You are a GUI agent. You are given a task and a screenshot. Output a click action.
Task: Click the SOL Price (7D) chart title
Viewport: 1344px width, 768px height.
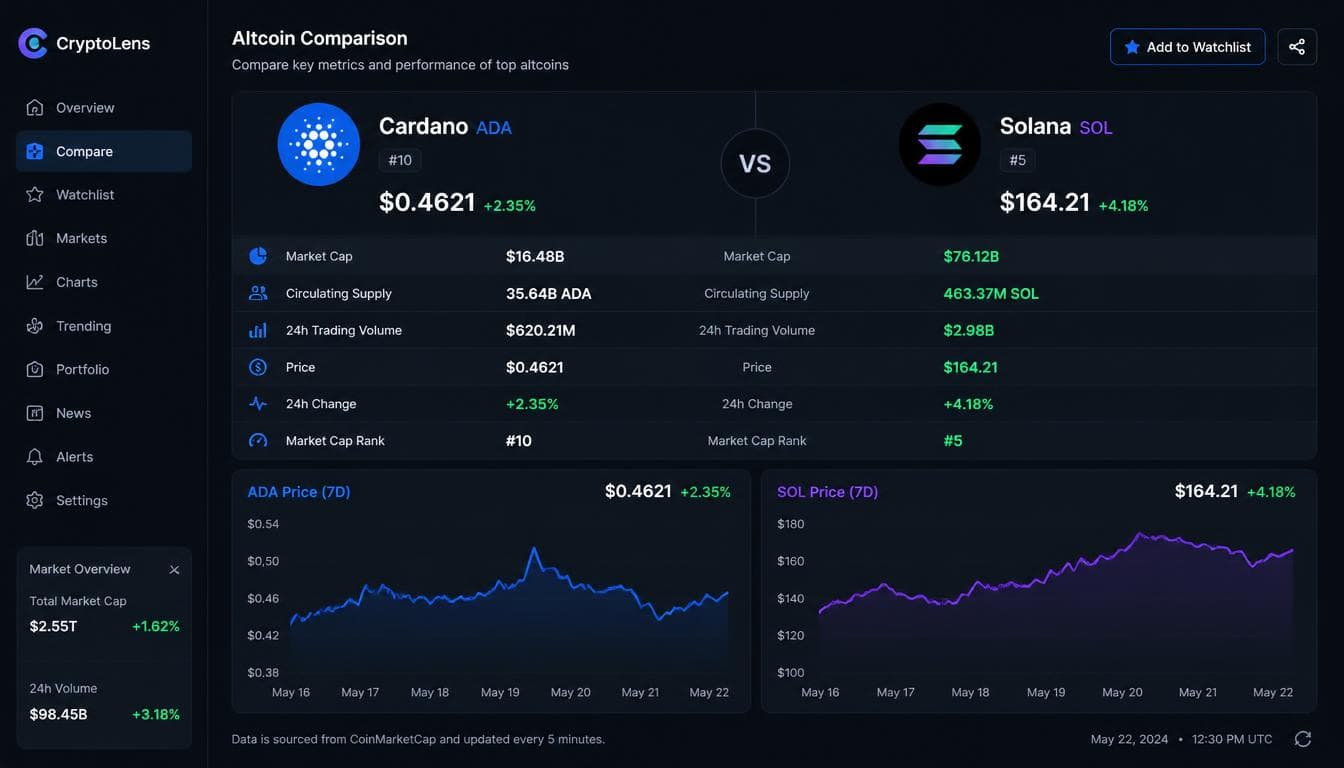click(x=827, y=492)
